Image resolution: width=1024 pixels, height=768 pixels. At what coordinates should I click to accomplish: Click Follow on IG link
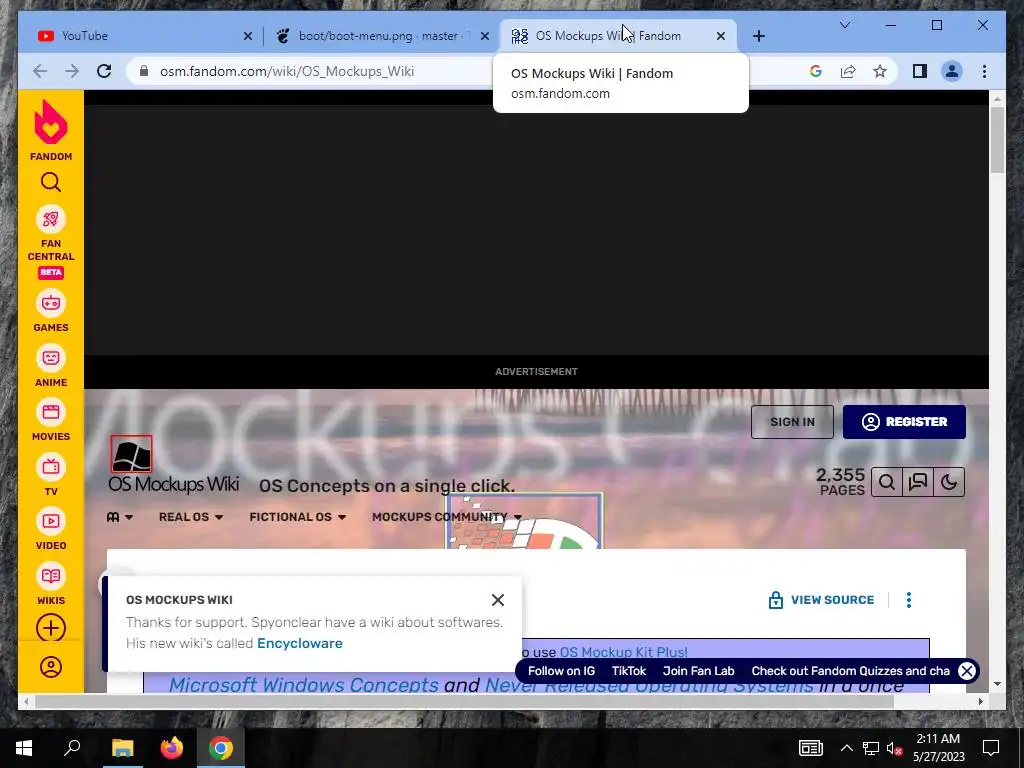[562, 671]
